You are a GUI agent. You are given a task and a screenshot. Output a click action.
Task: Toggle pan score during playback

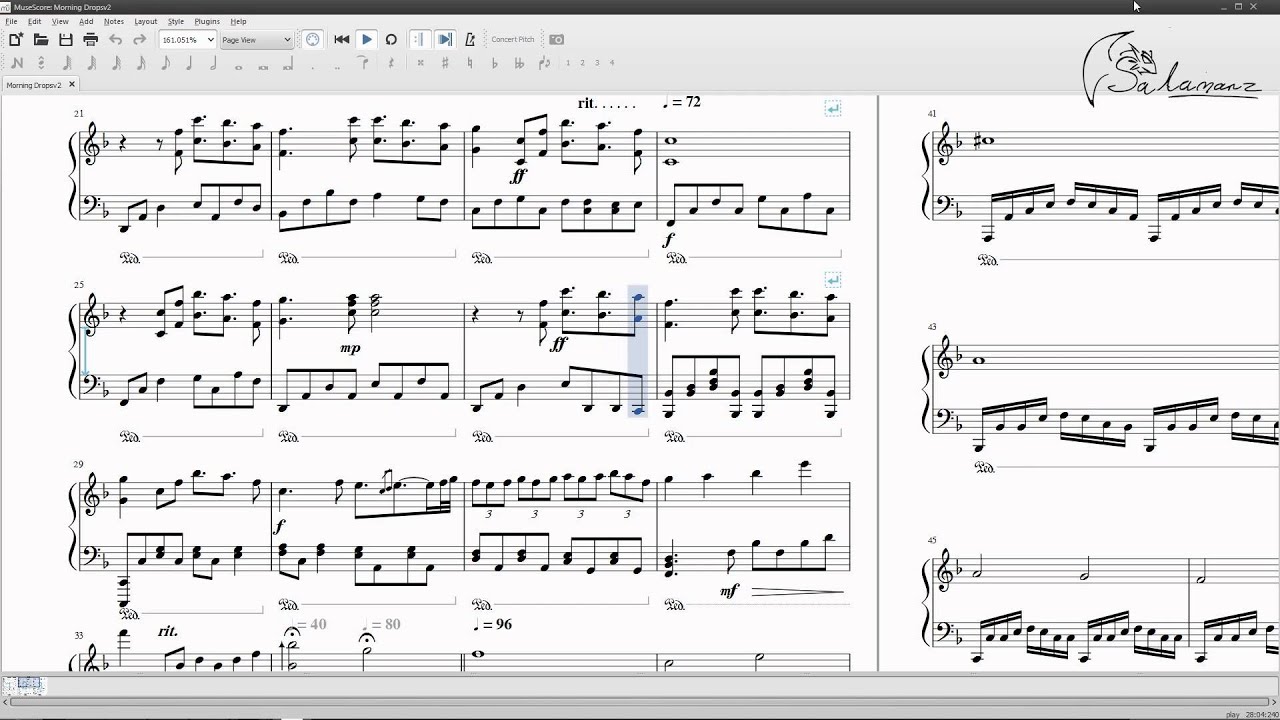pos(445,40)
